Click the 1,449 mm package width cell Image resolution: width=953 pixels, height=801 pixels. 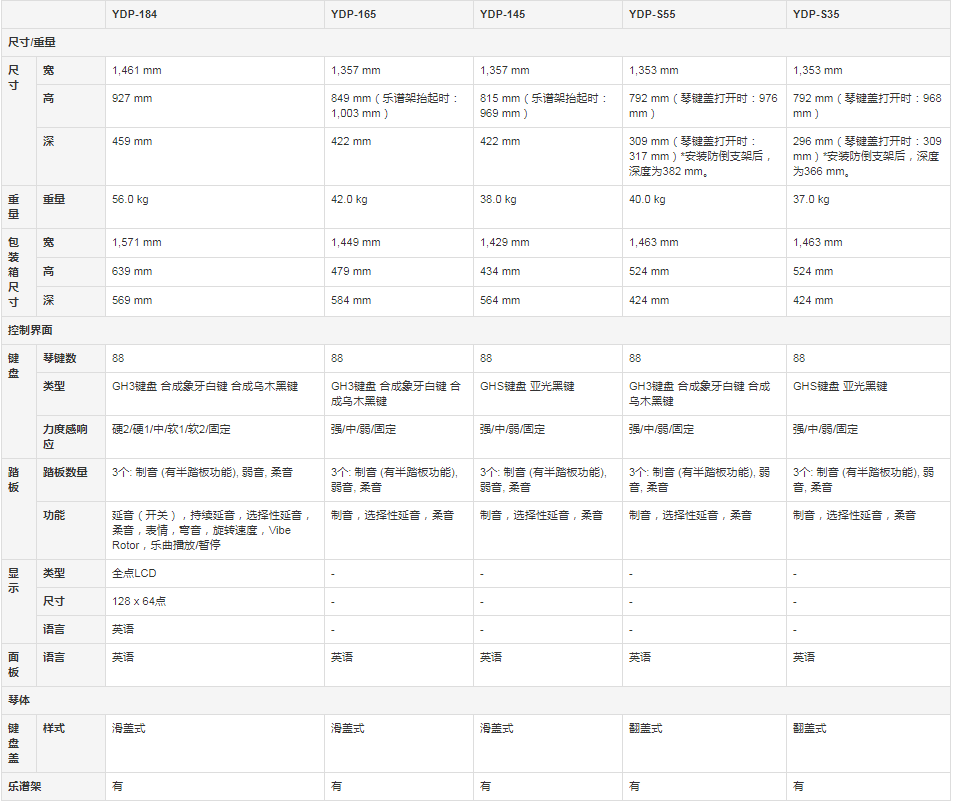[x=399, y=242]
